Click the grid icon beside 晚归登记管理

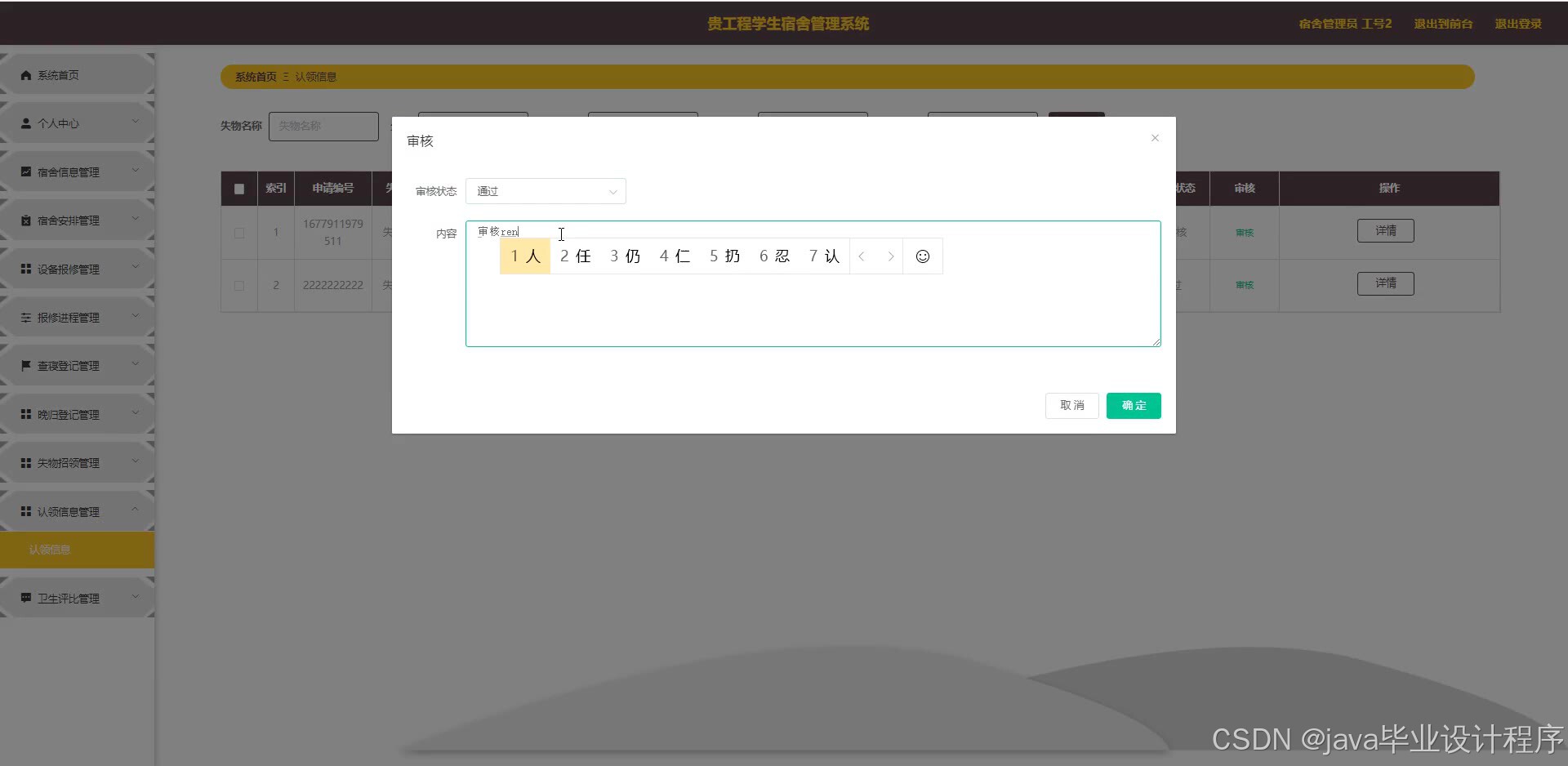[26, 414]
